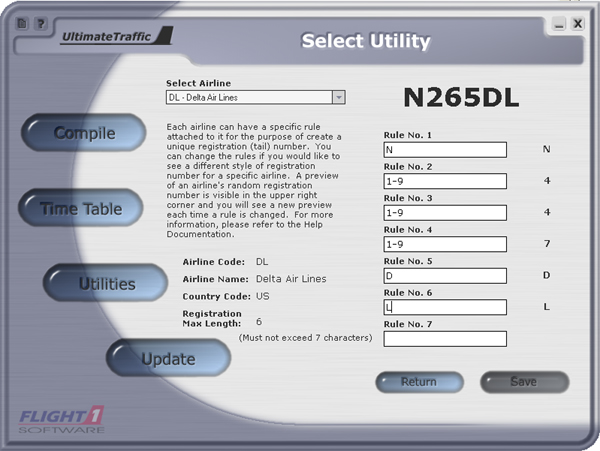Screen dimensions: 600x451
Task: Open the Compile section
Action: (84, 133)
